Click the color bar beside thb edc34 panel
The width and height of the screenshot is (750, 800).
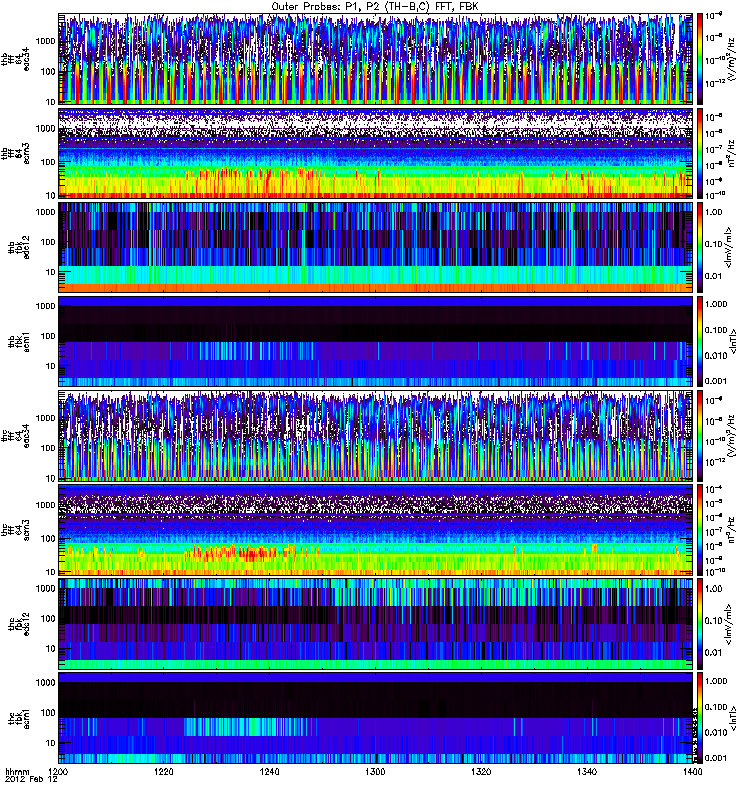[701, 58]
